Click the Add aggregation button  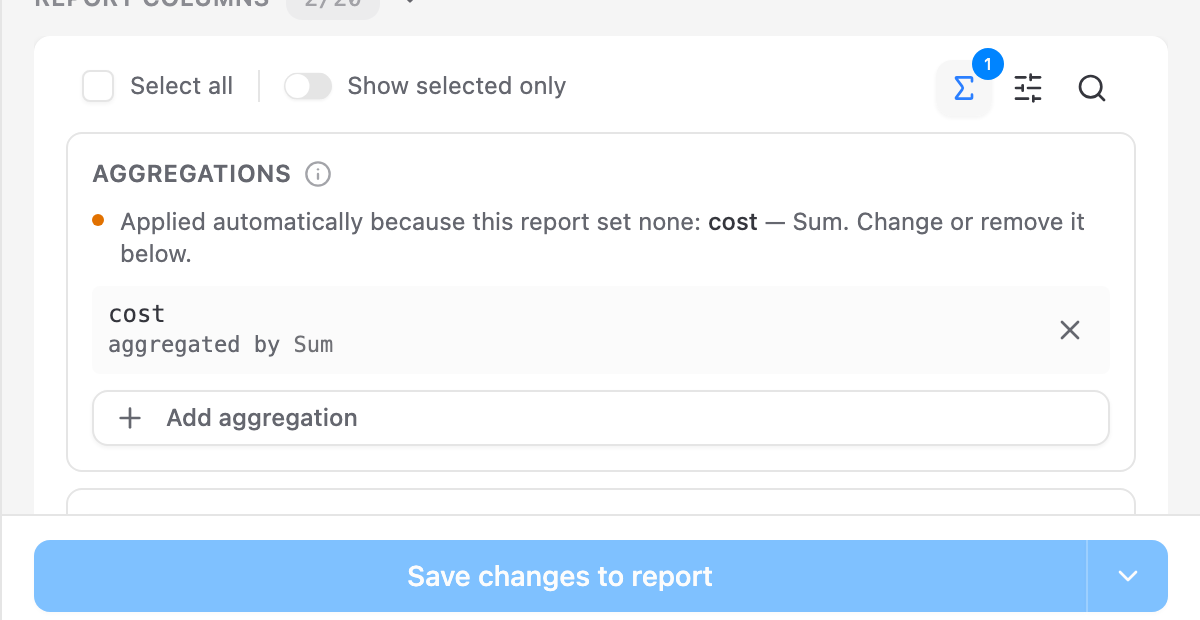click(601, 418)
